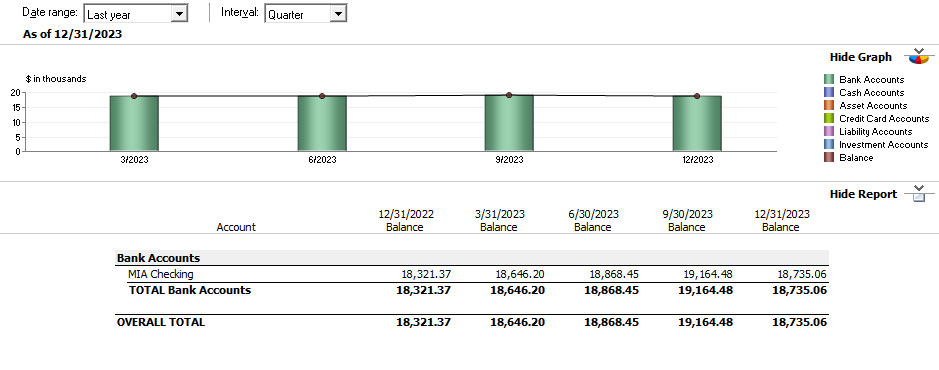939x370 pixels.
Task: Click the report sheet icon
Action: [916, 193]
